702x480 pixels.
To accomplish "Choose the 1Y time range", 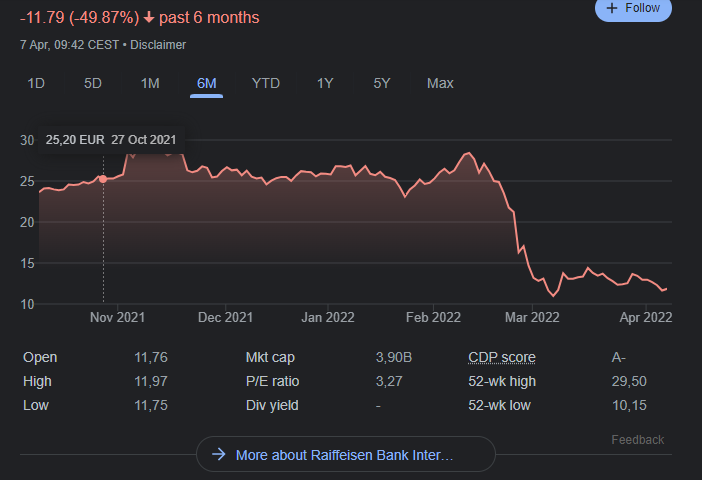I will (x=325, y=83).
